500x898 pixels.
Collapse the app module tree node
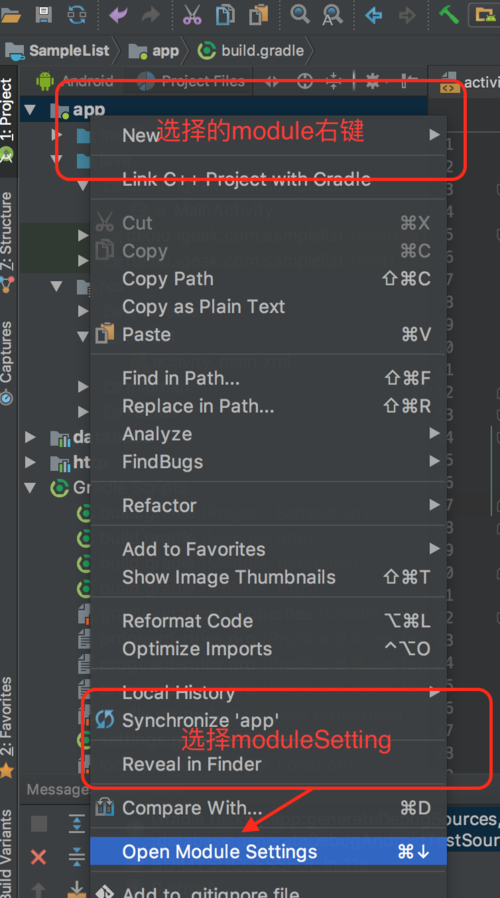pyautogui.click(x=30, y=109)
